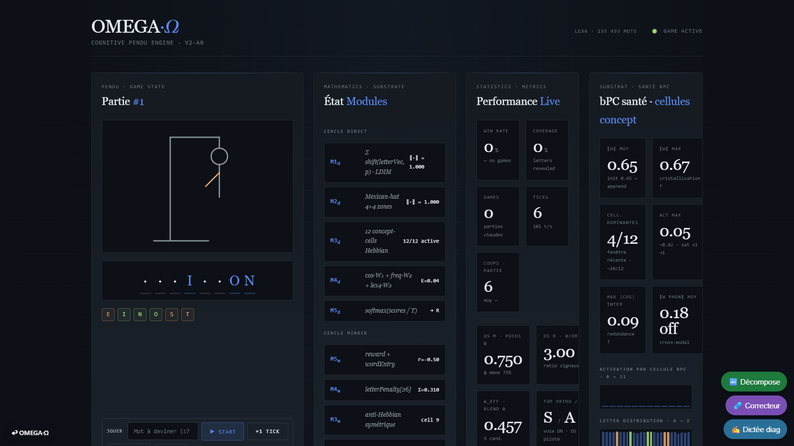The width and height of the screenshot is (794, 446).
Task: Focus the 'Mot à deviner' input field
Action: (163, 431)
